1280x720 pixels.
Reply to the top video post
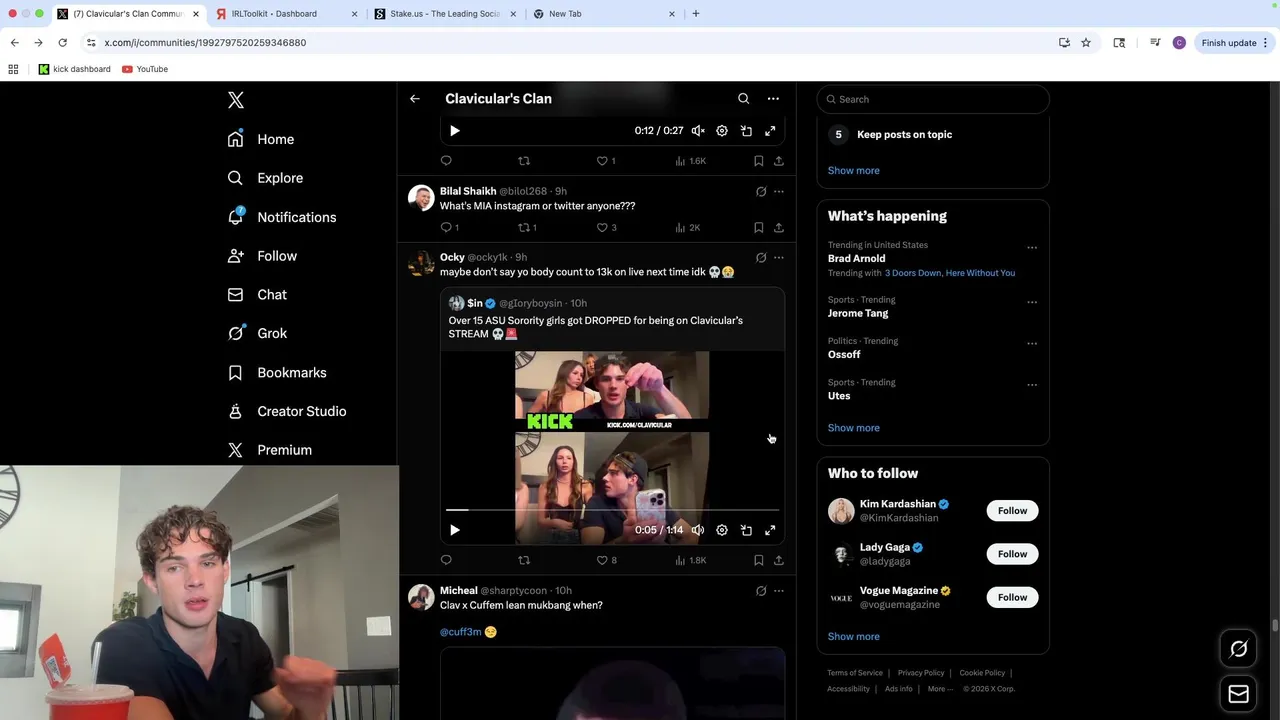[x=446, y=161]
